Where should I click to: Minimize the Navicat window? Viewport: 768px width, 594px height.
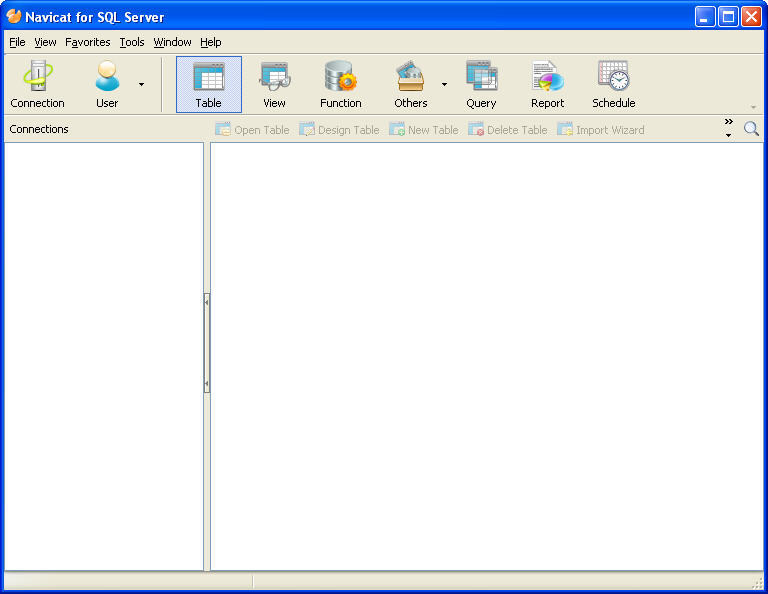coord(705,17)
